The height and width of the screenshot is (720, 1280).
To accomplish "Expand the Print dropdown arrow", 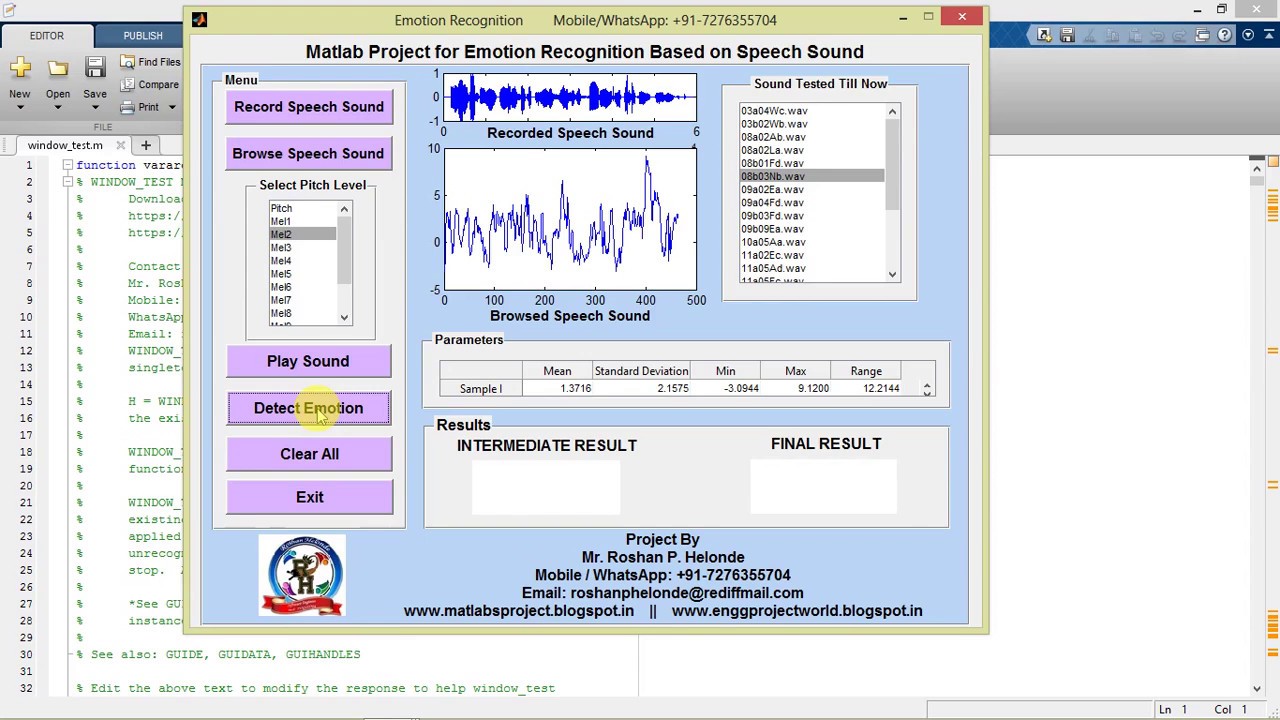I will pos(172,107).
